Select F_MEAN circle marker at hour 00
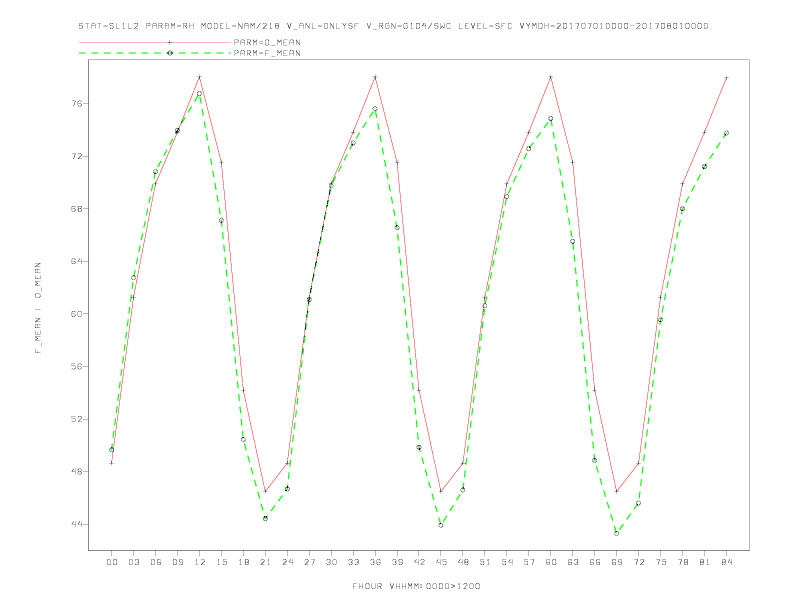The height and width of the screenshot is (612, 792). pyautogui.click(x=112, y=449)
